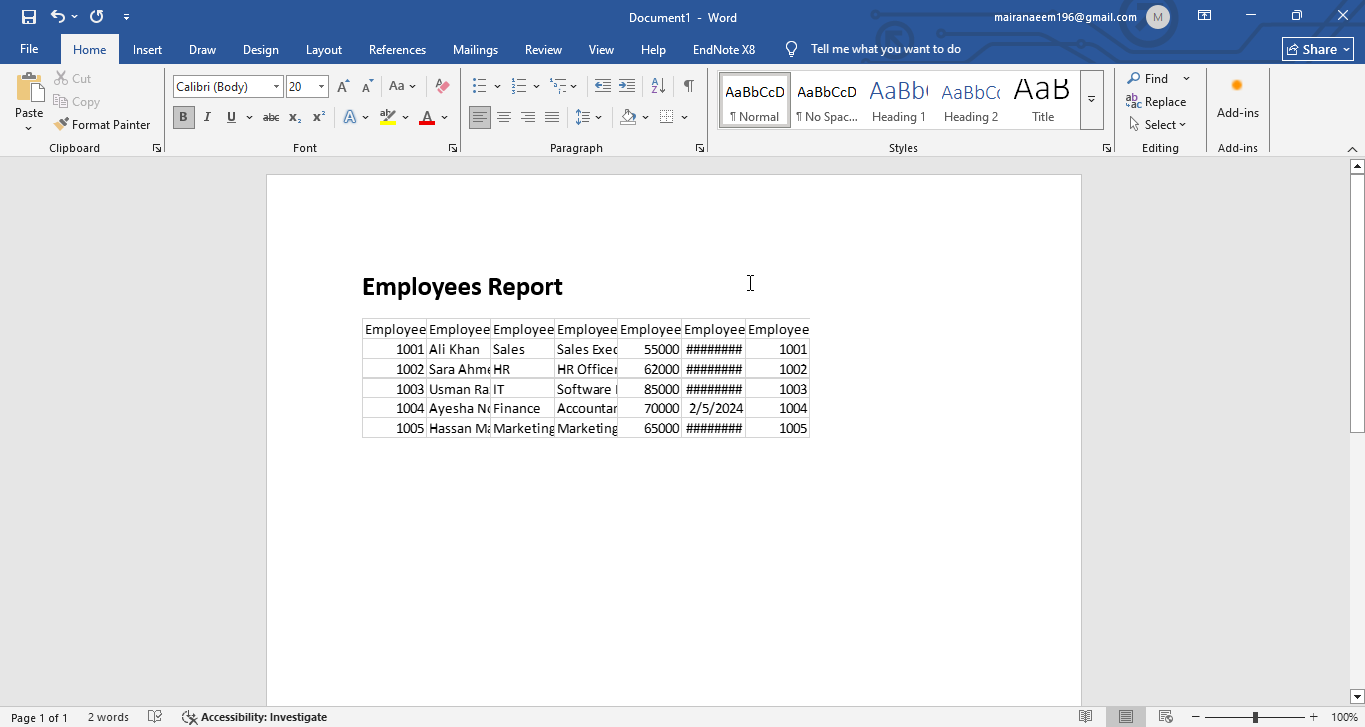
Task: Toggle superscript formatting
Action: (x=319, y=117)
